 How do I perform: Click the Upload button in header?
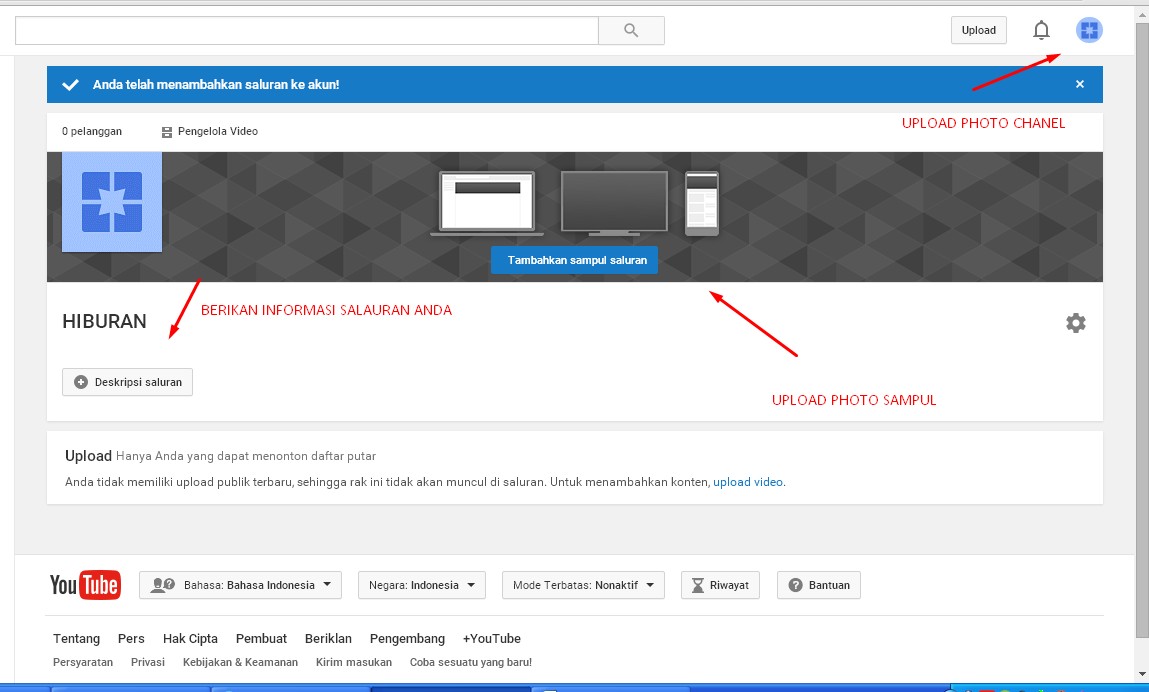pos(979,30)
